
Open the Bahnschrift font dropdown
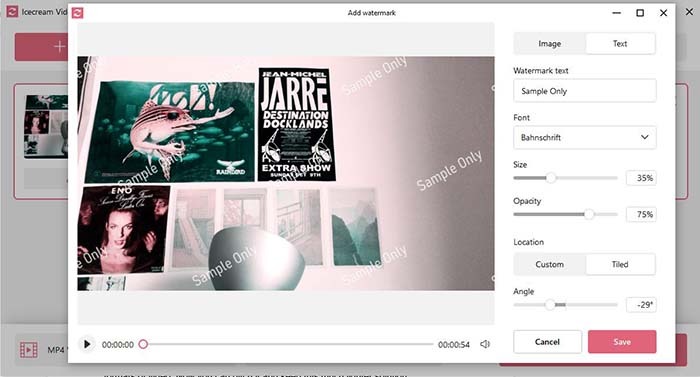tap(585, 138)
